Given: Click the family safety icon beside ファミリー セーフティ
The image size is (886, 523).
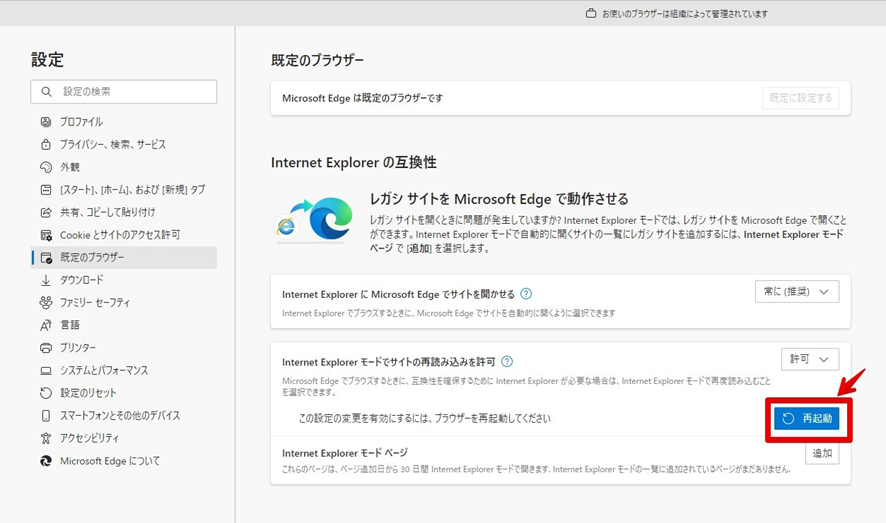Looking at the screenshot, I should click(46, 303).
